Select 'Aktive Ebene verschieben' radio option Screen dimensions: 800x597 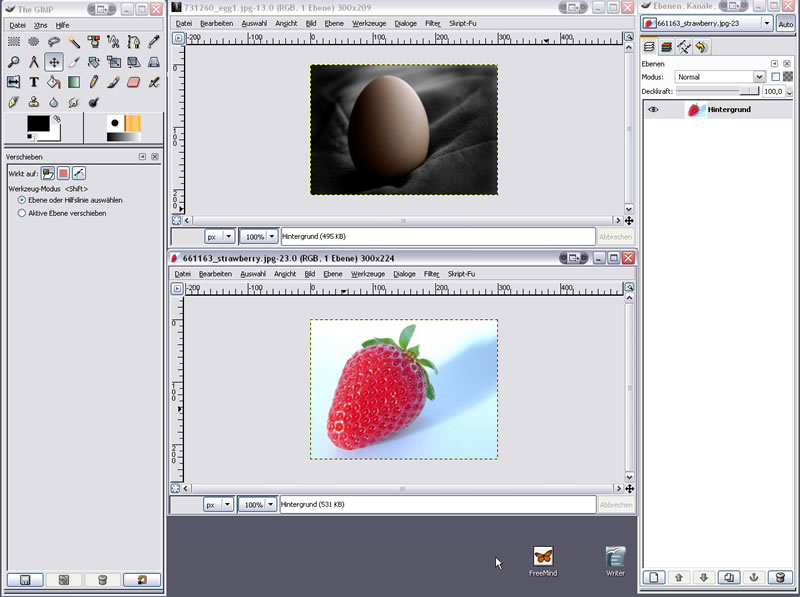click(x=22, y=213)
